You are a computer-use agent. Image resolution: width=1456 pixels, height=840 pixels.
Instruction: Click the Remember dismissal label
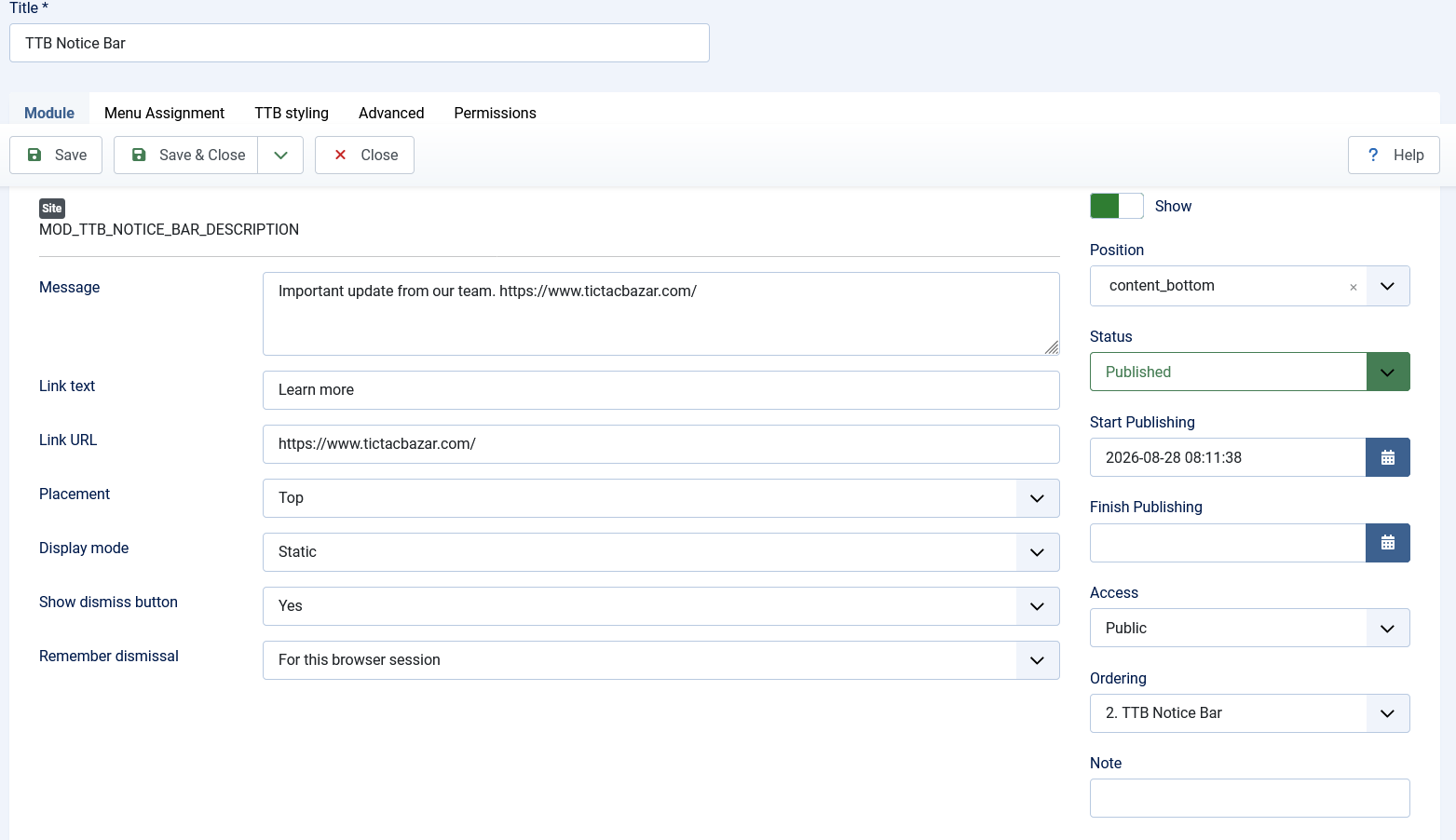tap(109, 657)
